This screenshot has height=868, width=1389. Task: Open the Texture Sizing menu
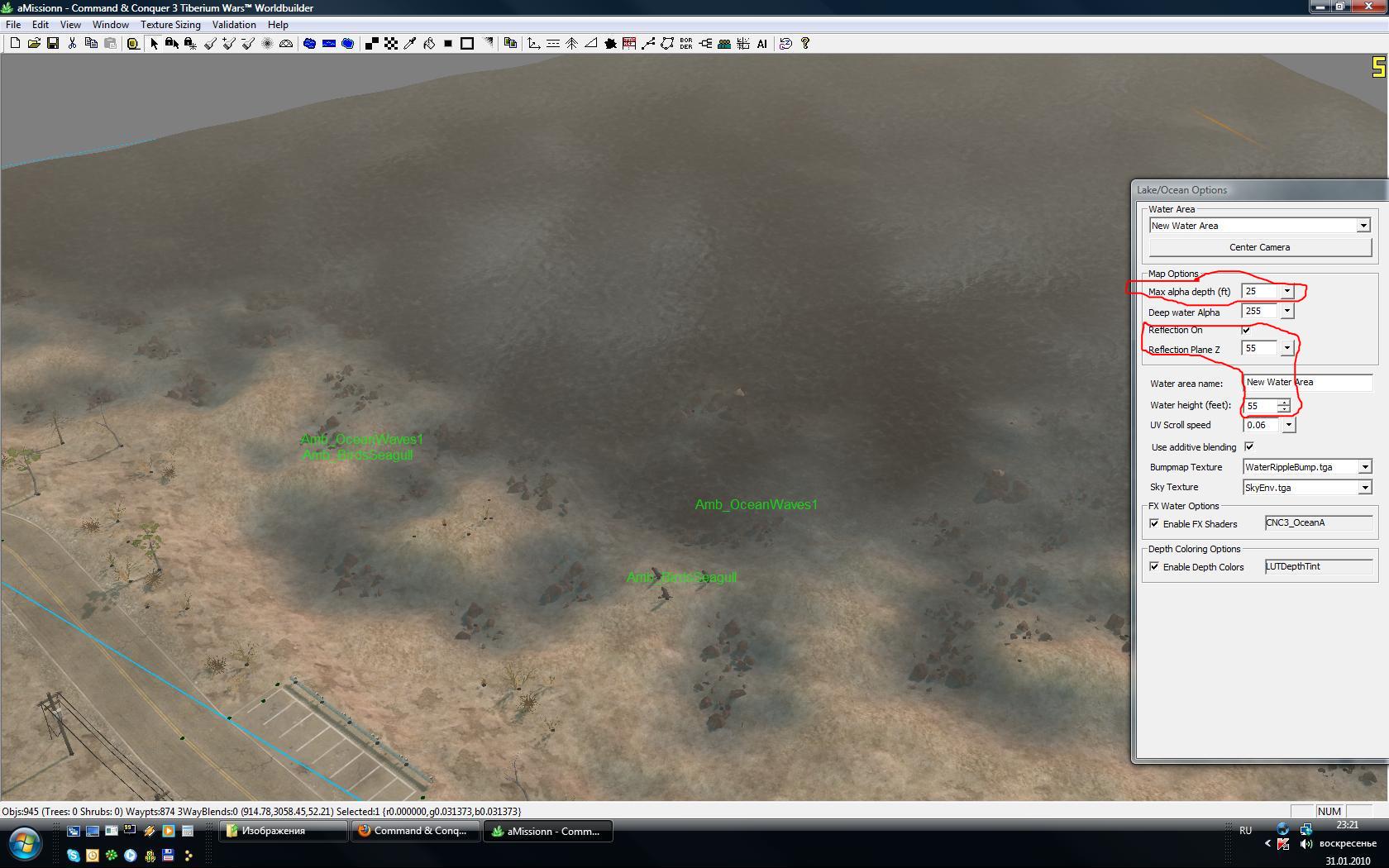pos(170,25)
